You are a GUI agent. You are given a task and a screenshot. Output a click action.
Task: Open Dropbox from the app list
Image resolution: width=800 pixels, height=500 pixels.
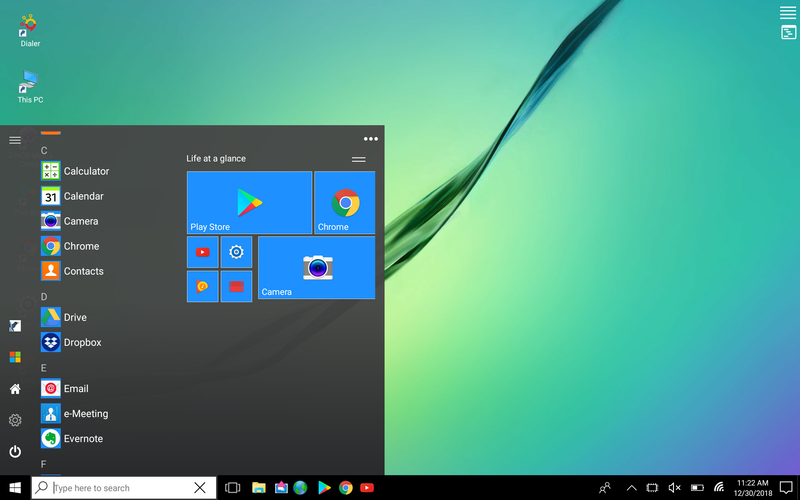[x=71, y=342]
